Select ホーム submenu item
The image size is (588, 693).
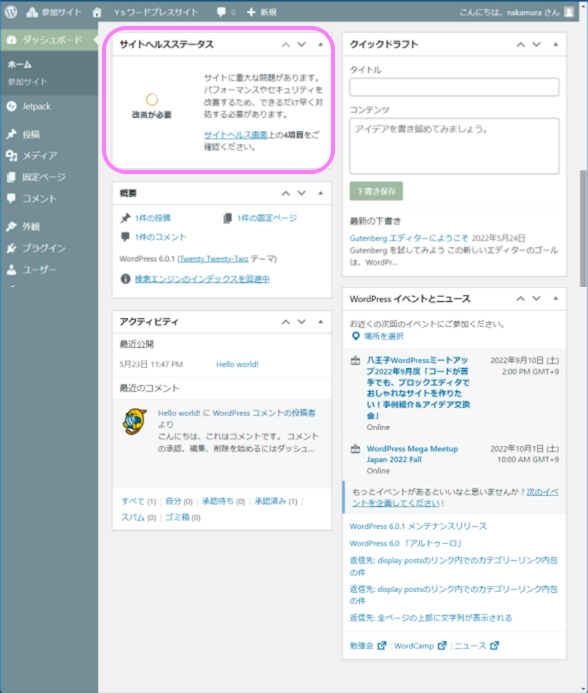19,65
